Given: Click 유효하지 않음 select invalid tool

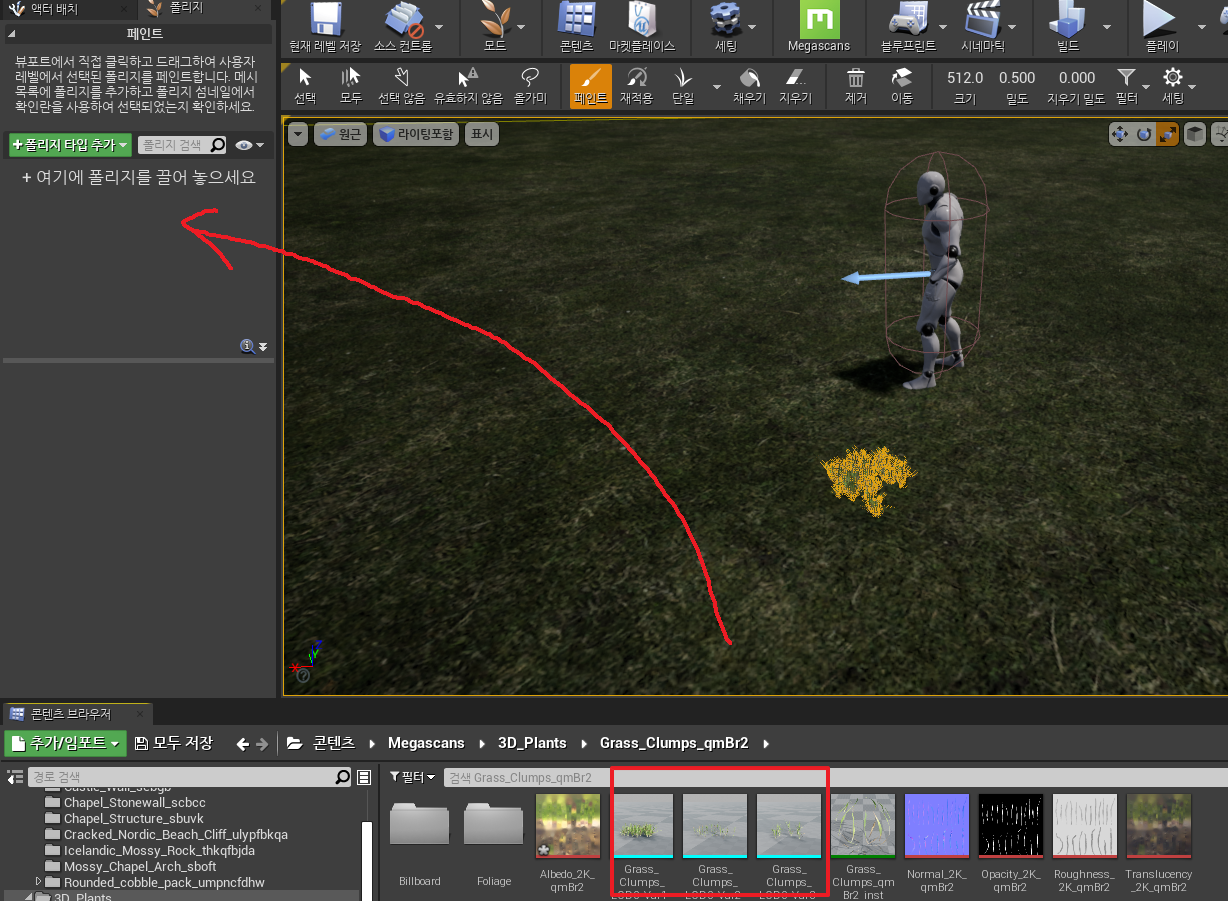Looking at the screenshot, I should [x=468, y=86].
